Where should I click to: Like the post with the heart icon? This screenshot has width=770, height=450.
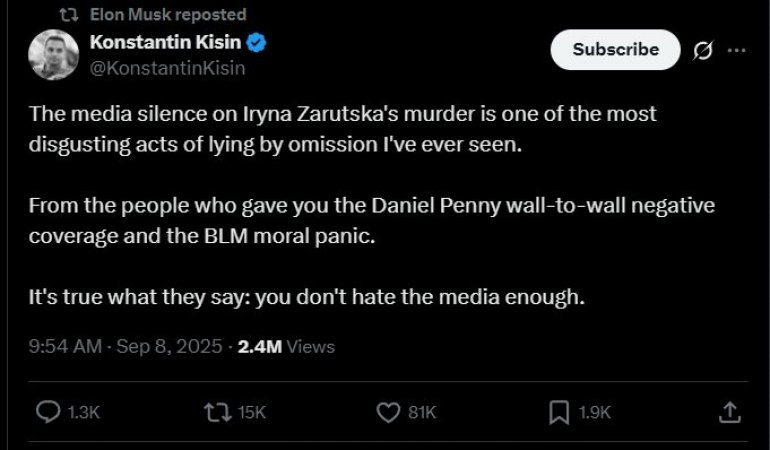[388, 411]
